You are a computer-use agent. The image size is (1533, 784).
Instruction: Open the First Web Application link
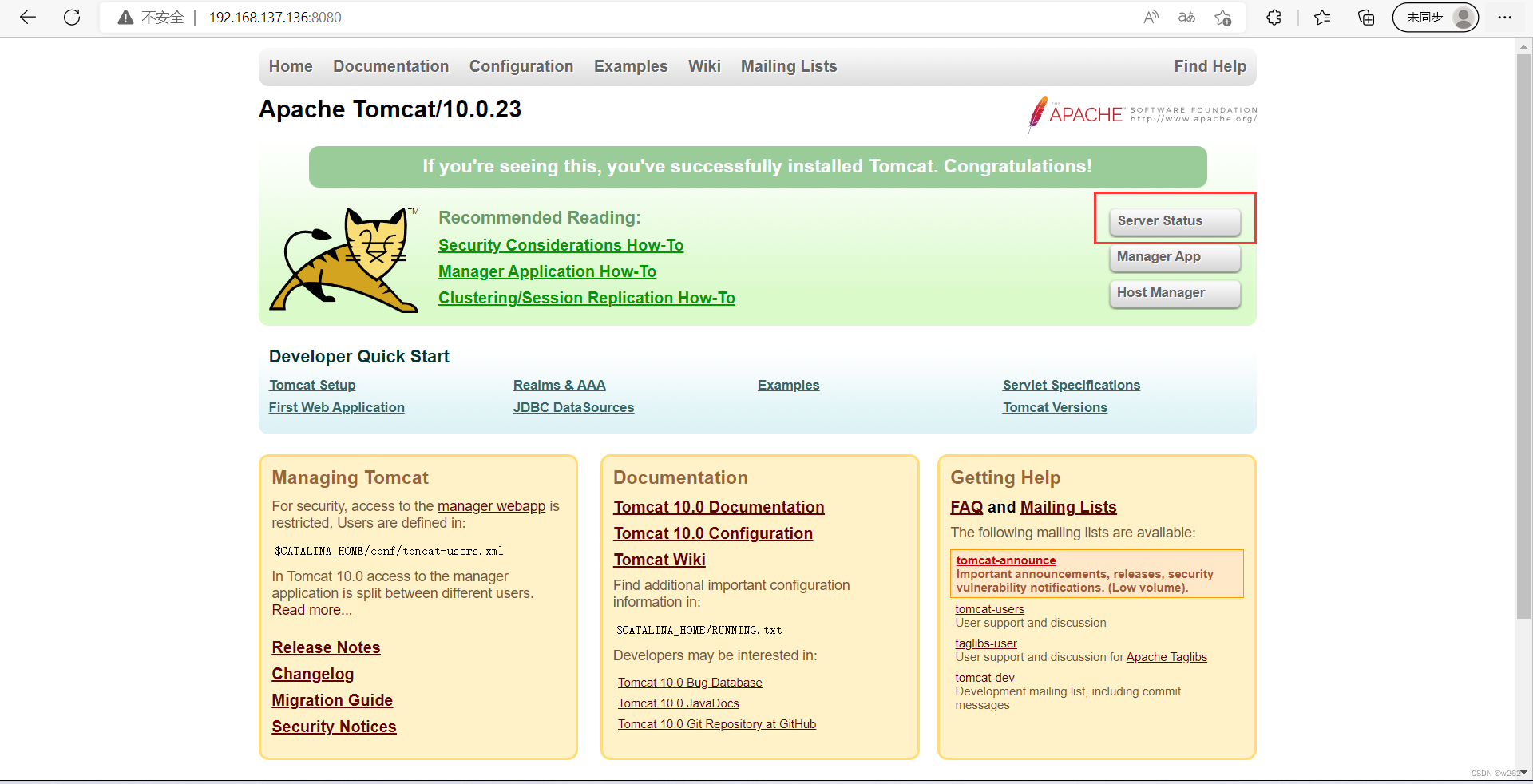pos(336,407)
